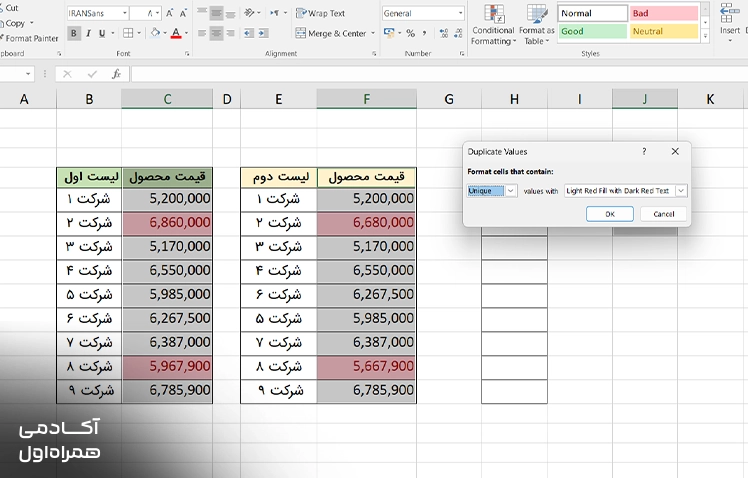Click into the formula bar input
Viewport: 748px width, 478px height.
[439, 74]
